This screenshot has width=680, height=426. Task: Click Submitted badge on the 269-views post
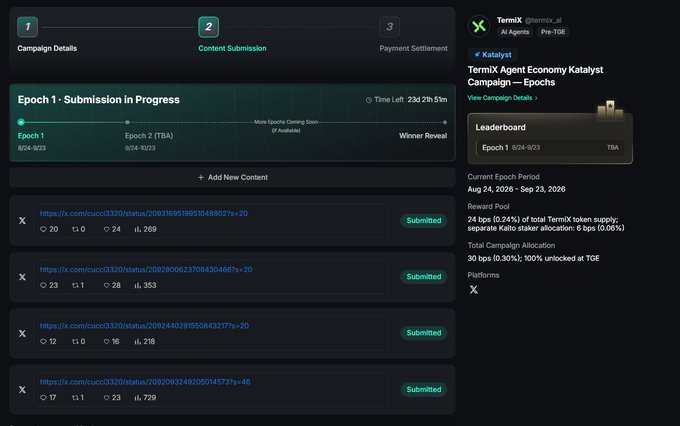coord(424,220)
